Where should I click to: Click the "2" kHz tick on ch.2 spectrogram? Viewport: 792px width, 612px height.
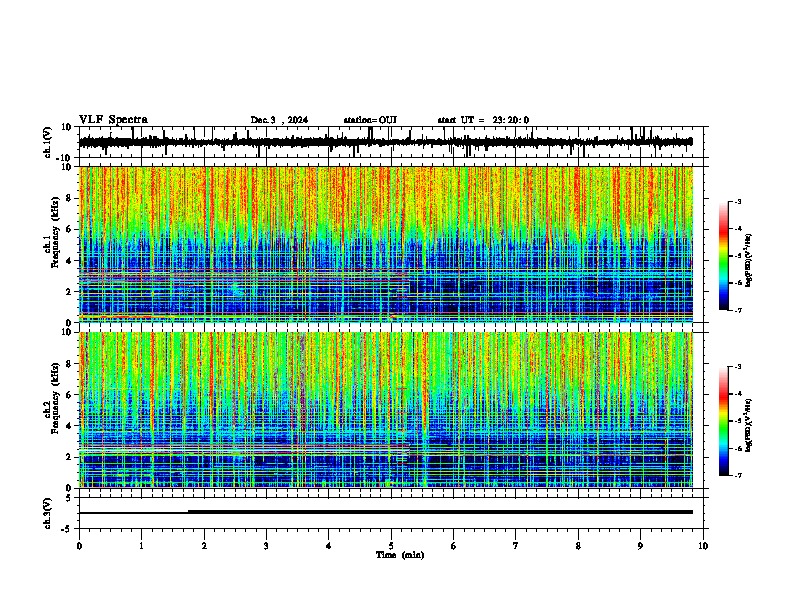[69, 457]
